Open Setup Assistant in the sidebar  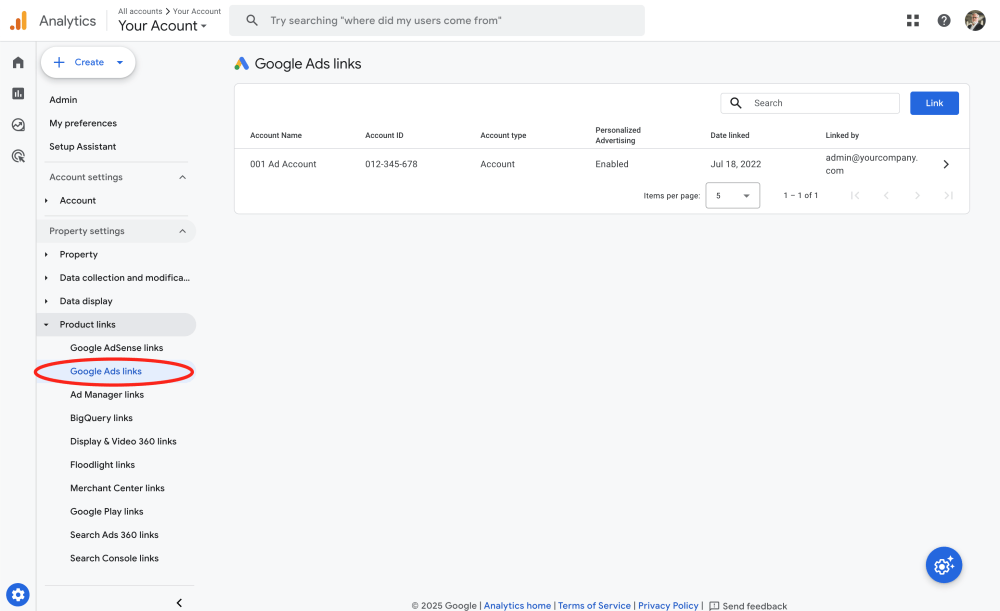click(82, 147)
